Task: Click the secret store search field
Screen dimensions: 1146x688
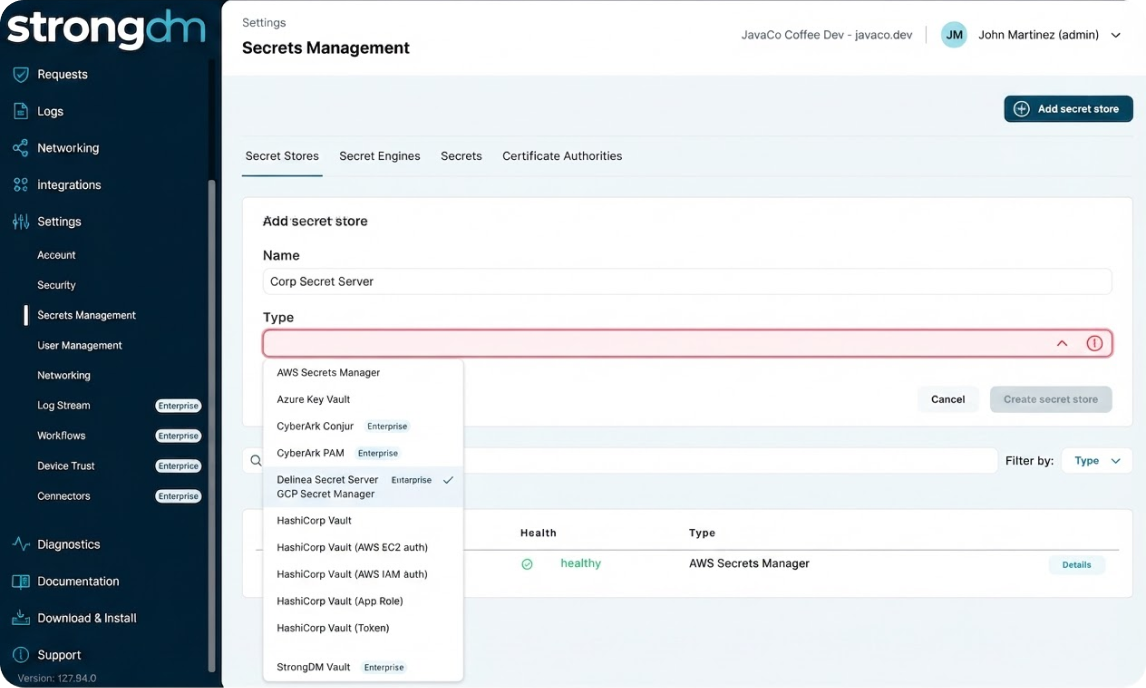Action: coord(620,461)
